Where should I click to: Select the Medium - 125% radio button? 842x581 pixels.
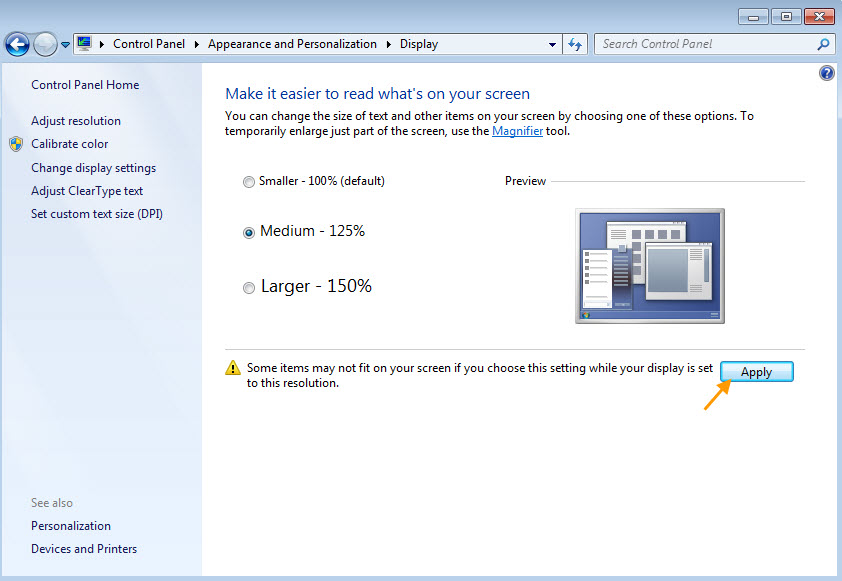(249, 232)
